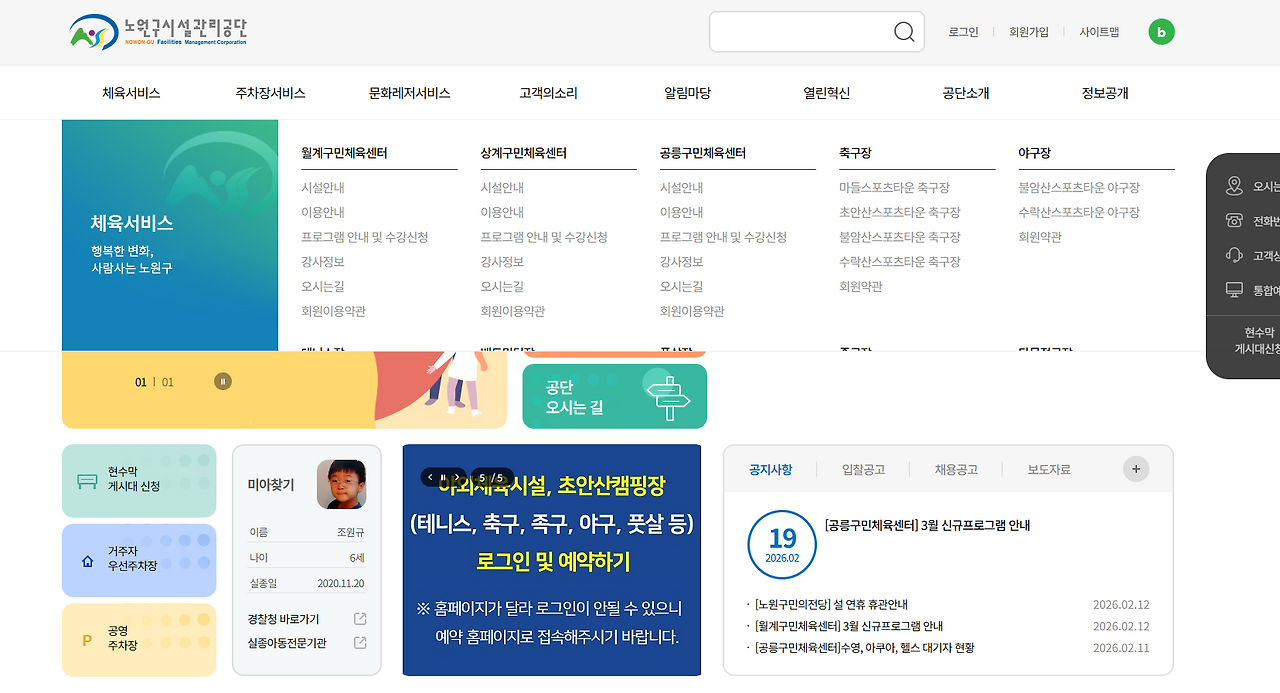Click the Nowon-gu Facilities Corporation logo
This screenshot has height=693, width=1280.
point(158,32)
